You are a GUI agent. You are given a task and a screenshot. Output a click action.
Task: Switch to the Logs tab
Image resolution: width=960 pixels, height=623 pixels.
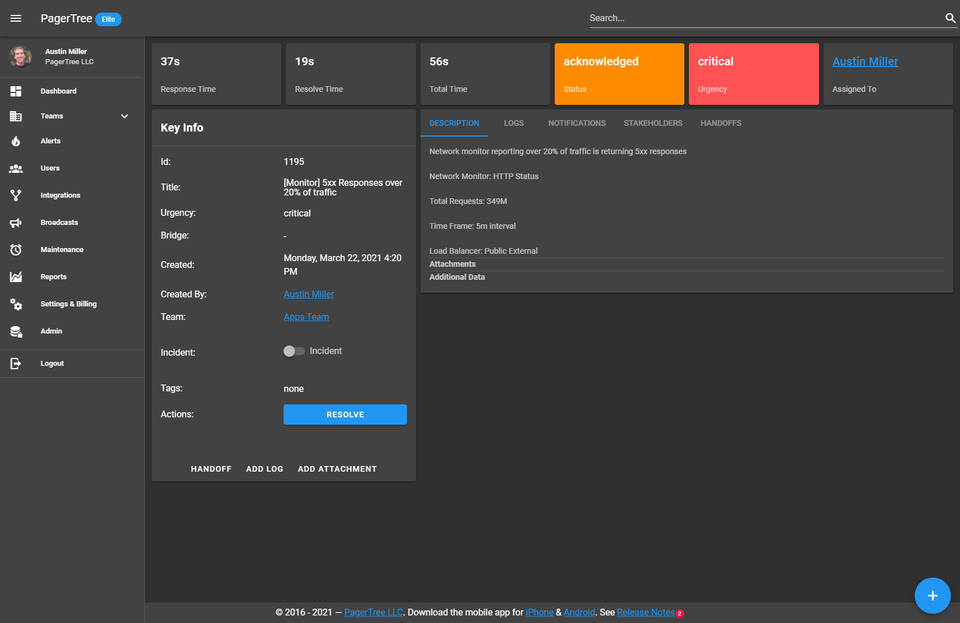(513, 123)
